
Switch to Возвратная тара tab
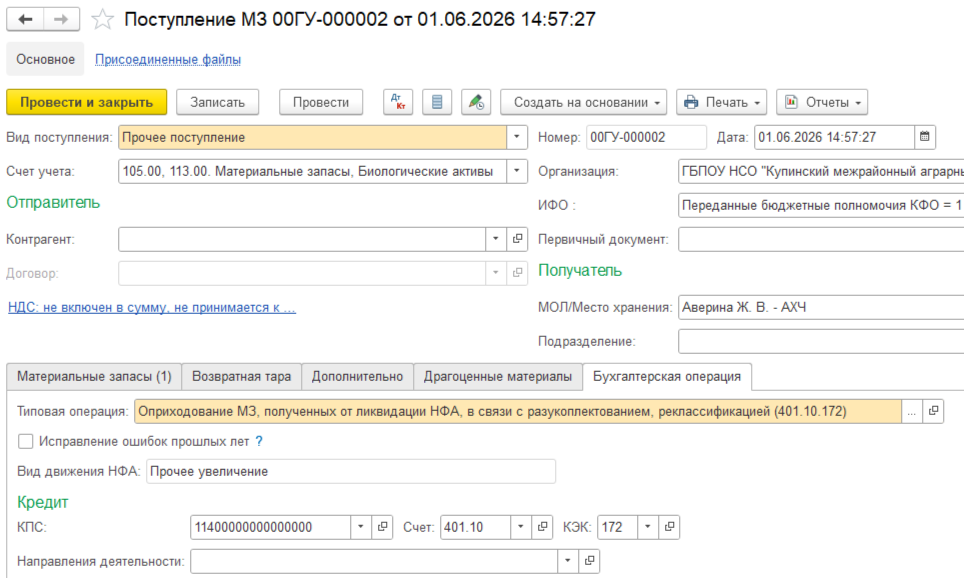[242, 376]
